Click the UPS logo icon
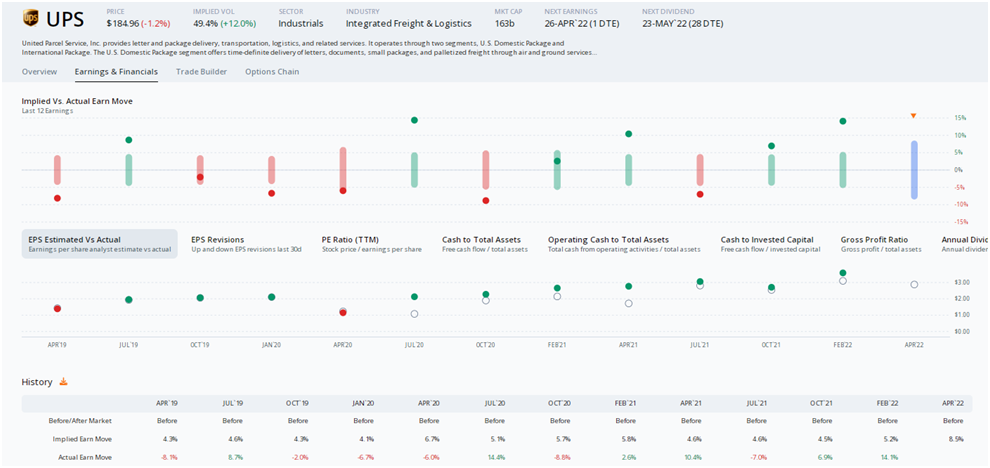 click(30, 19)
